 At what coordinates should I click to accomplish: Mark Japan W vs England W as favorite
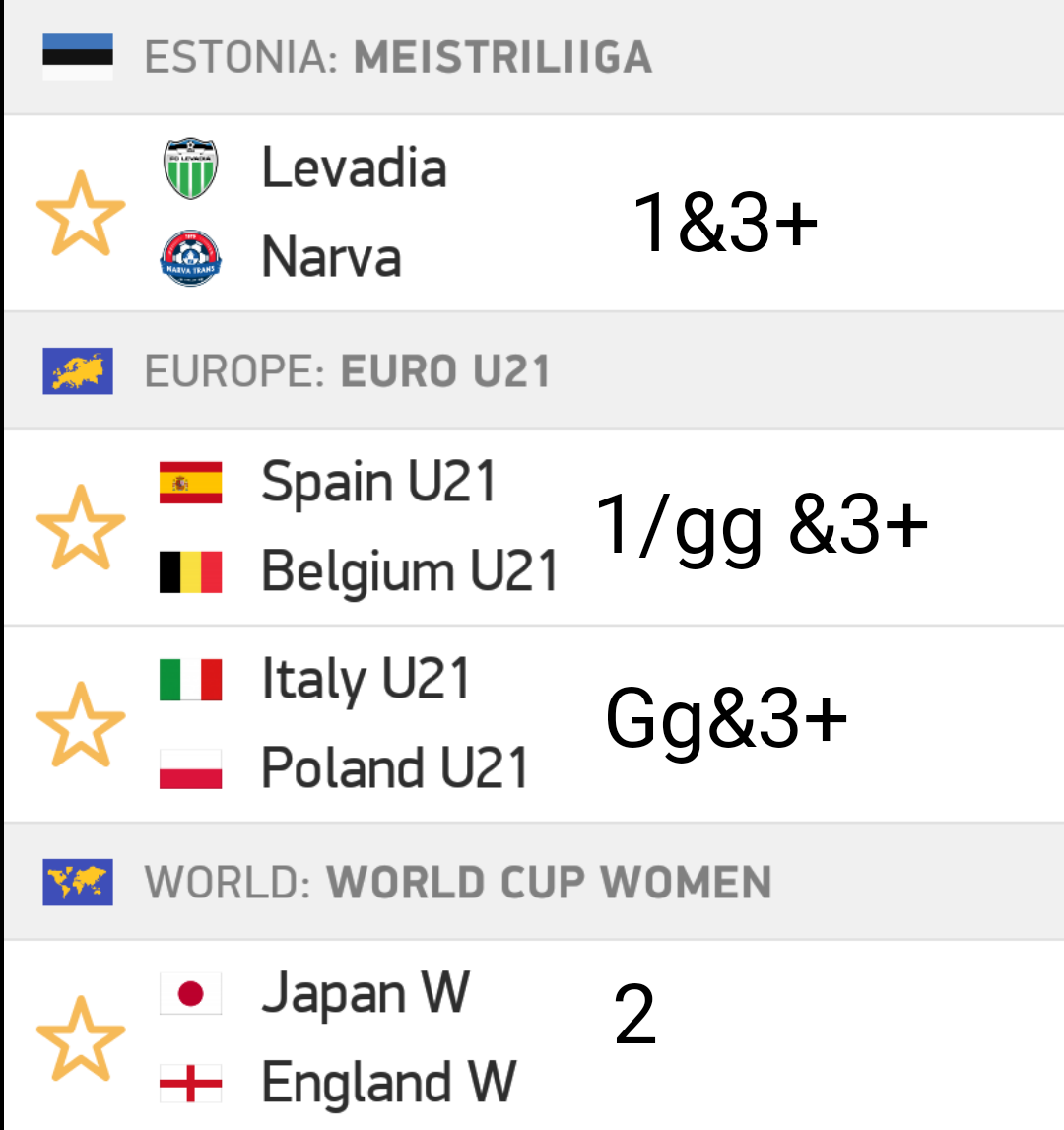click(81, 1038)
